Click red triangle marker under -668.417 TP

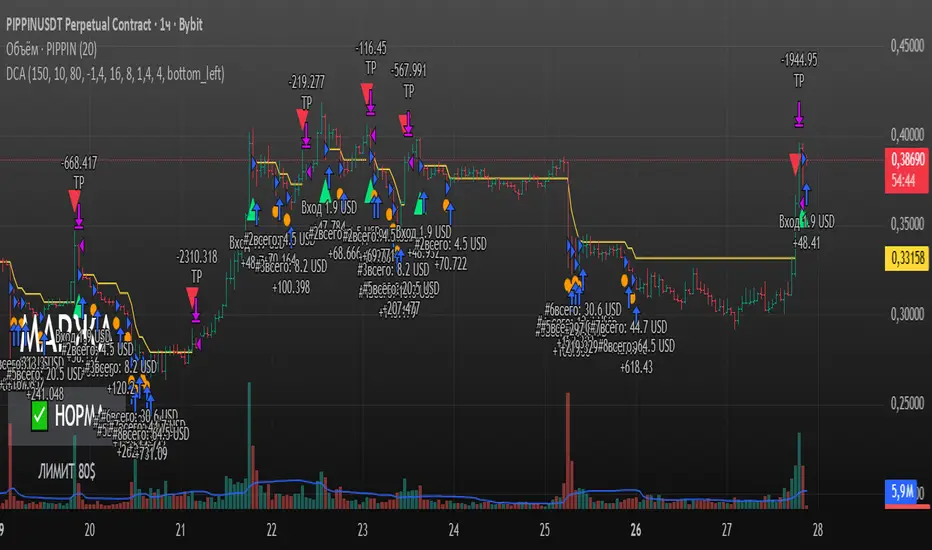[74, 200]
